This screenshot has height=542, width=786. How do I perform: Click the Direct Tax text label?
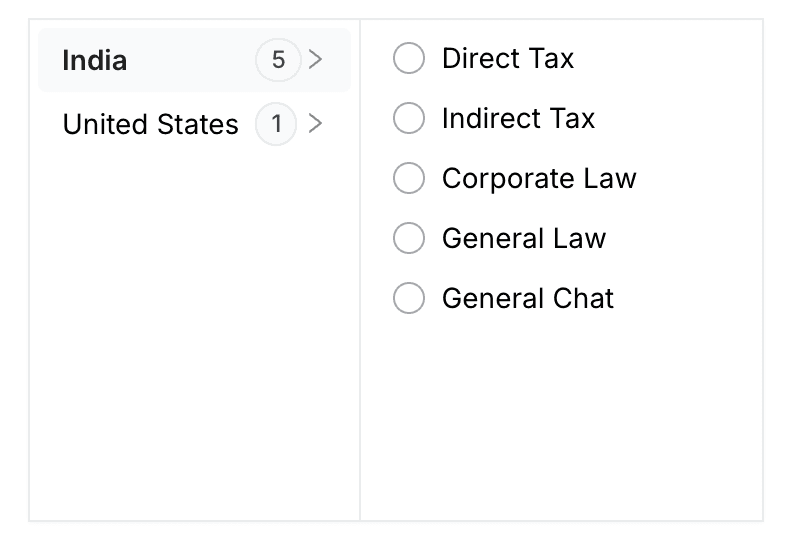coord(508,58)
